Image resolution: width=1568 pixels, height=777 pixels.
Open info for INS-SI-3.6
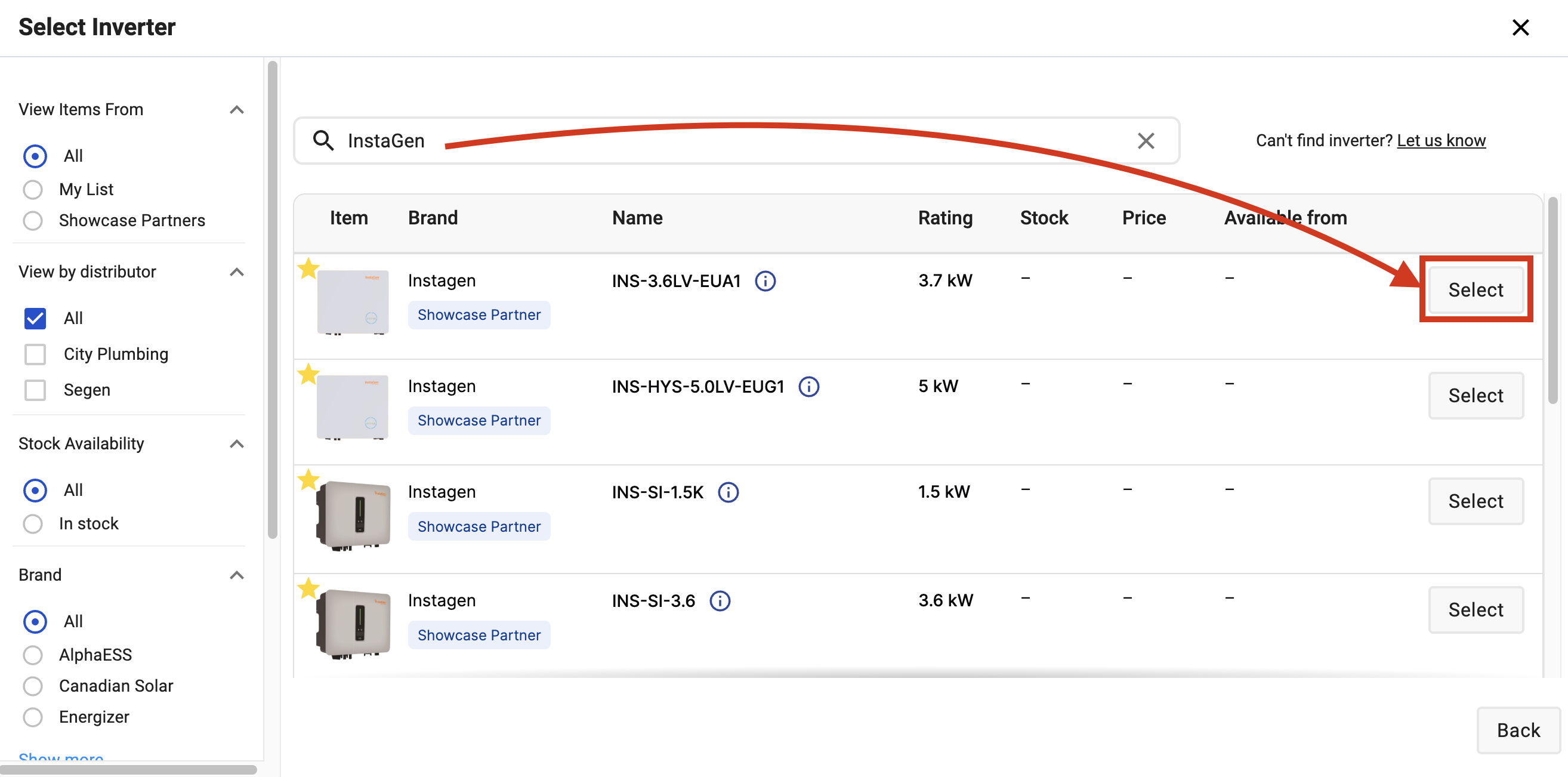pos(720,601)
